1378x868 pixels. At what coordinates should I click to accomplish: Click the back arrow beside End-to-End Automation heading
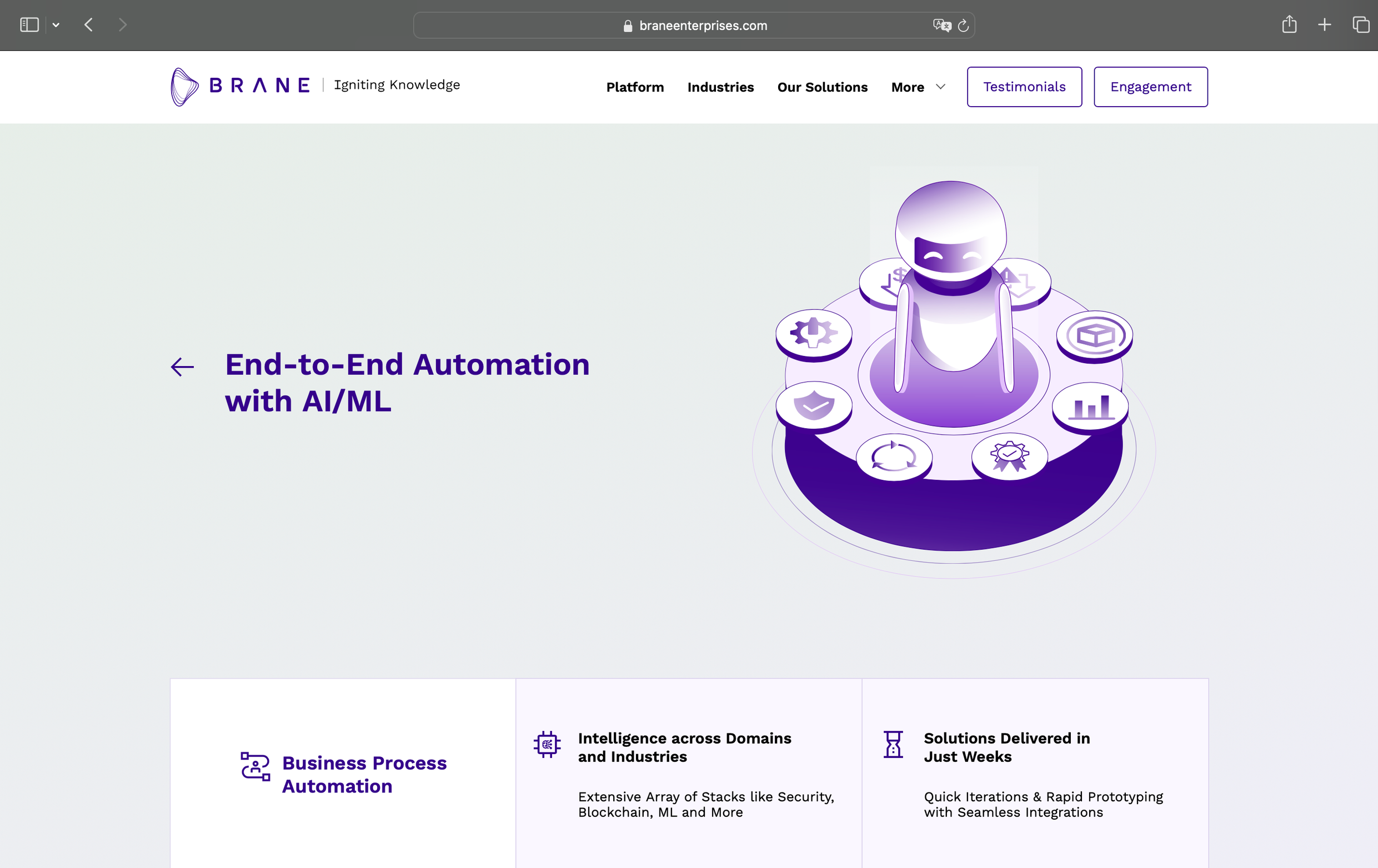click(183, 367)
